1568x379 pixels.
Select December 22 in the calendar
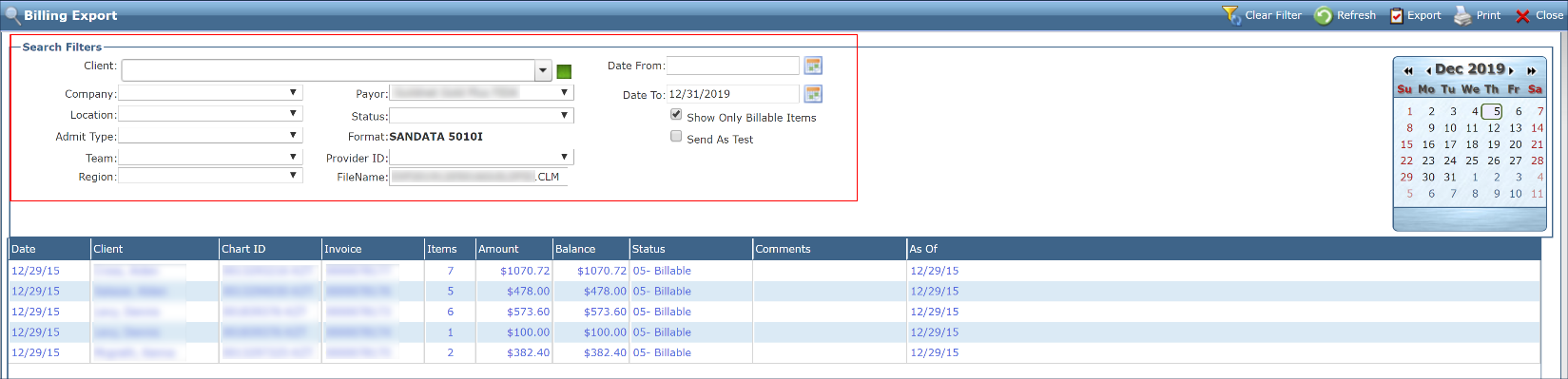[x=1406, y=161]
